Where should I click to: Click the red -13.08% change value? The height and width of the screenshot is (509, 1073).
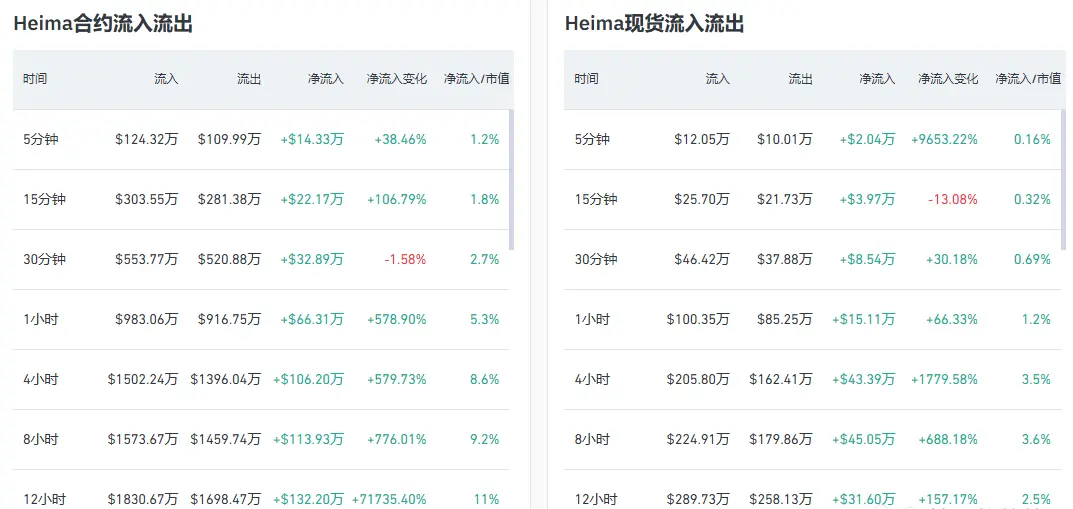click(x=953, y=199)
